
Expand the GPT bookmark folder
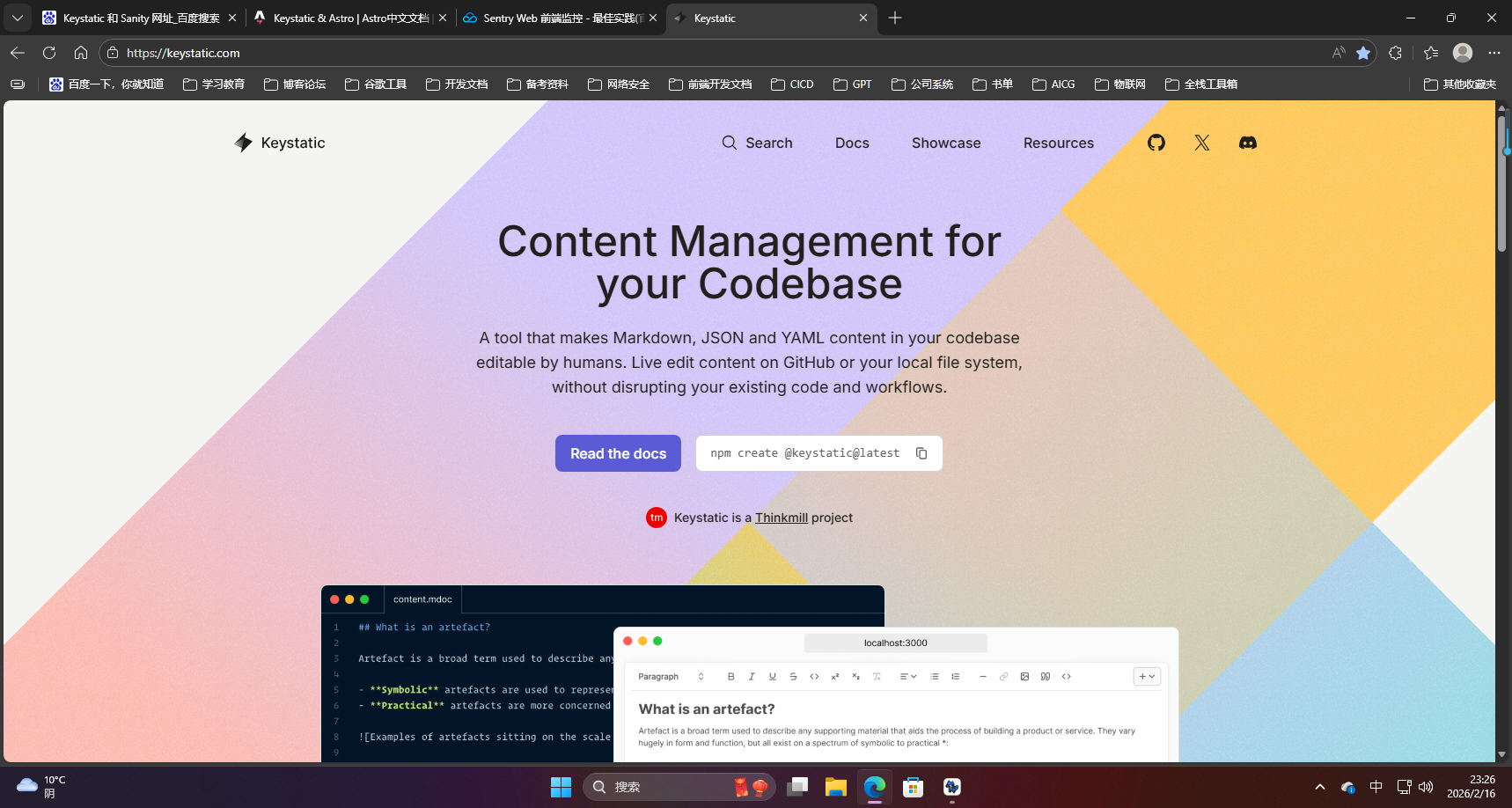[853, 84]
